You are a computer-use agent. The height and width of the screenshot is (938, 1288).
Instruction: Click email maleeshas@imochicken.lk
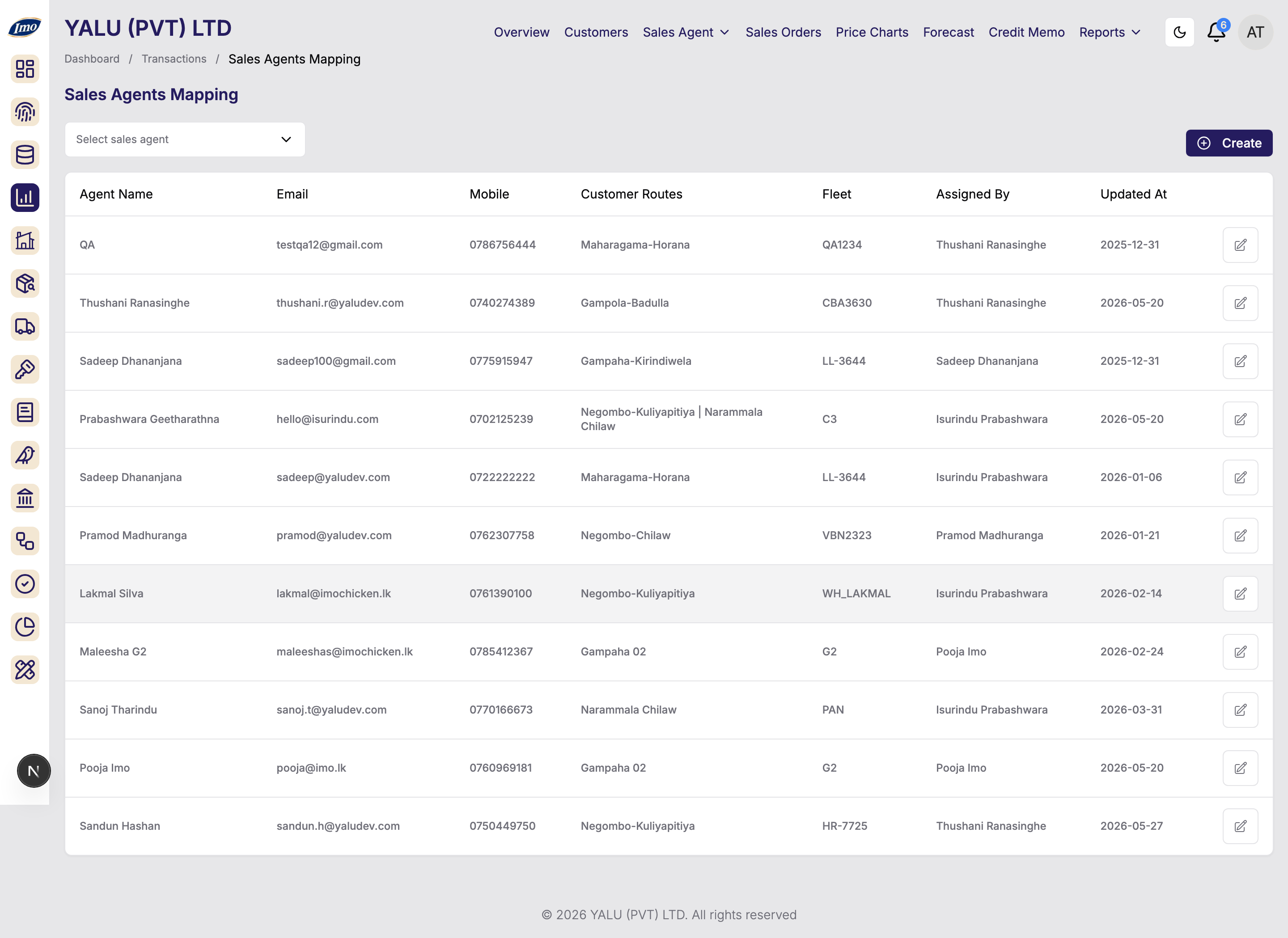(x=344, y=651)
